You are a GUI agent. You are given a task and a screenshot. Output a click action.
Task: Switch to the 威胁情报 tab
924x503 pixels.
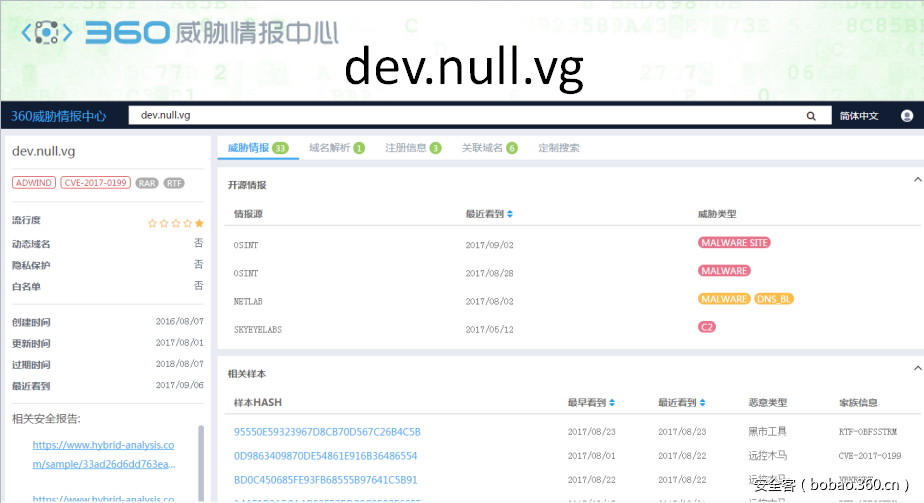click(x=258, y=148)
